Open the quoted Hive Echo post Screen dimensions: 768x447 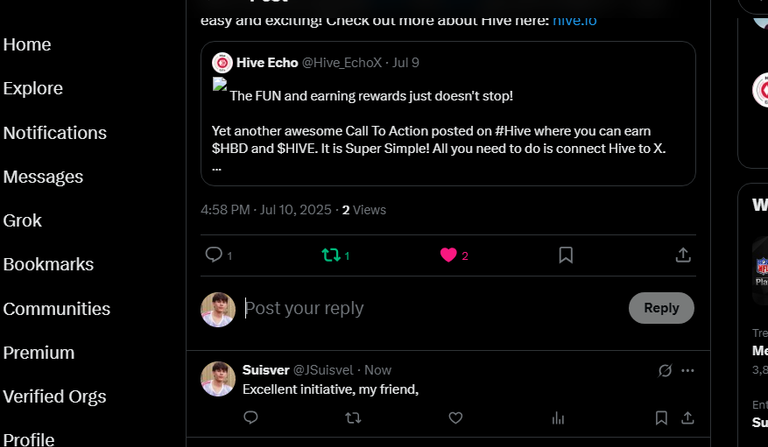click(x=448, y=114)
